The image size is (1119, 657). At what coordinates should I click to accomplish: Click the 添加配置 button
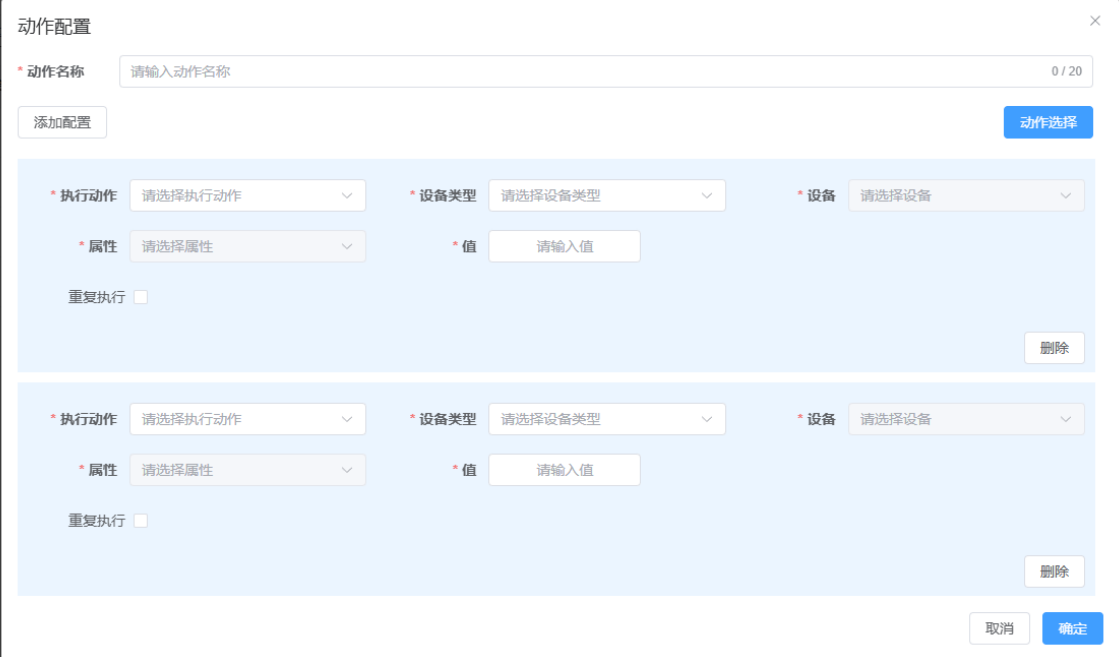click(62, 123)
